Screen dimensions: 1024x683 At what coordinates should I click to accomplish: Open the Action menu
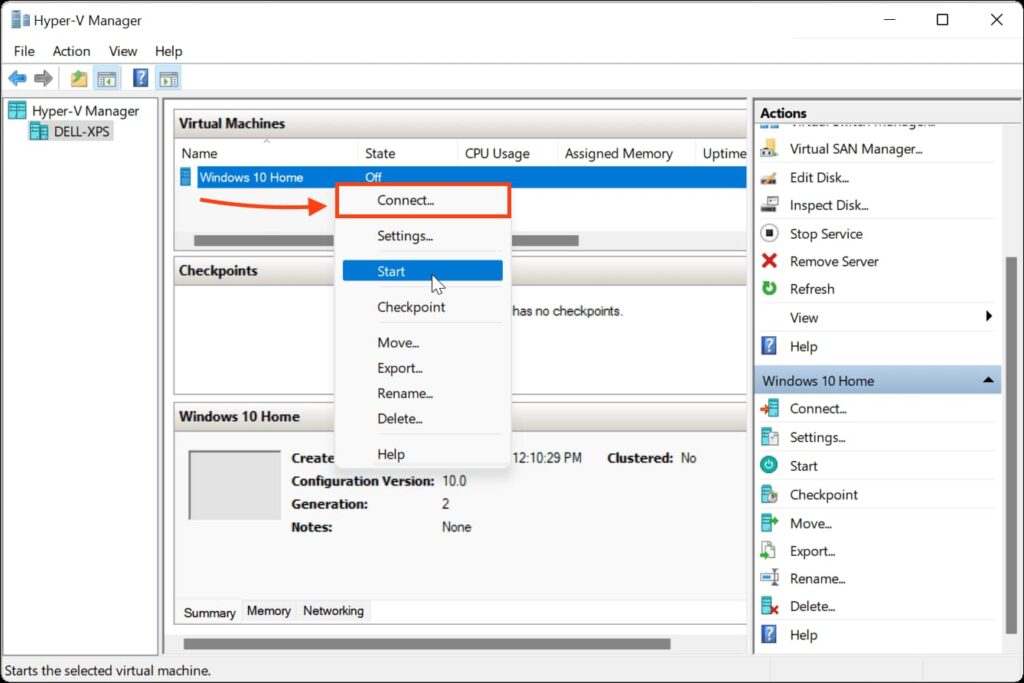[71, 51]
